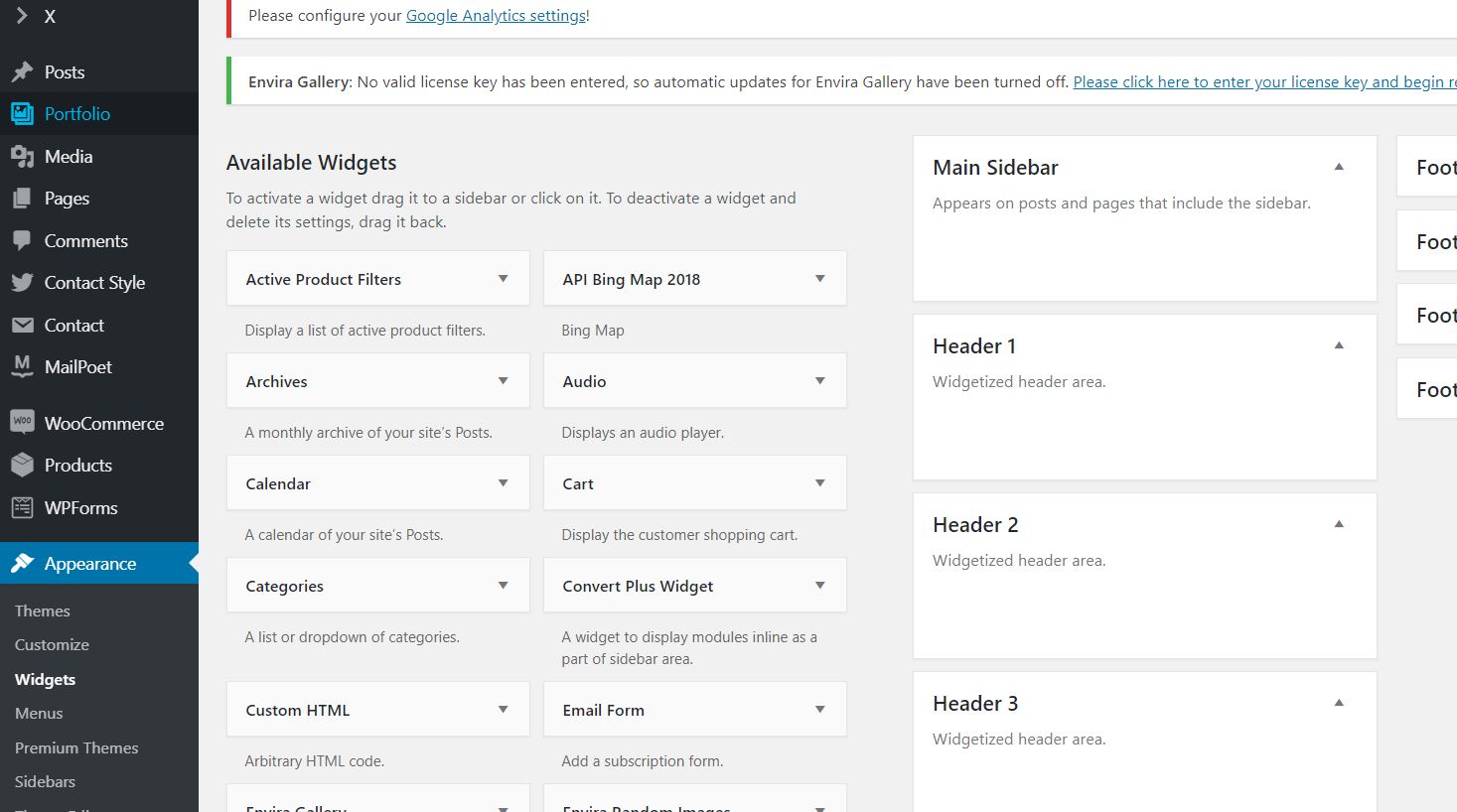Collapse the Header 2 widget area
The image size is (1457, 812).
pyautogui.click(x=1339, y=524)
